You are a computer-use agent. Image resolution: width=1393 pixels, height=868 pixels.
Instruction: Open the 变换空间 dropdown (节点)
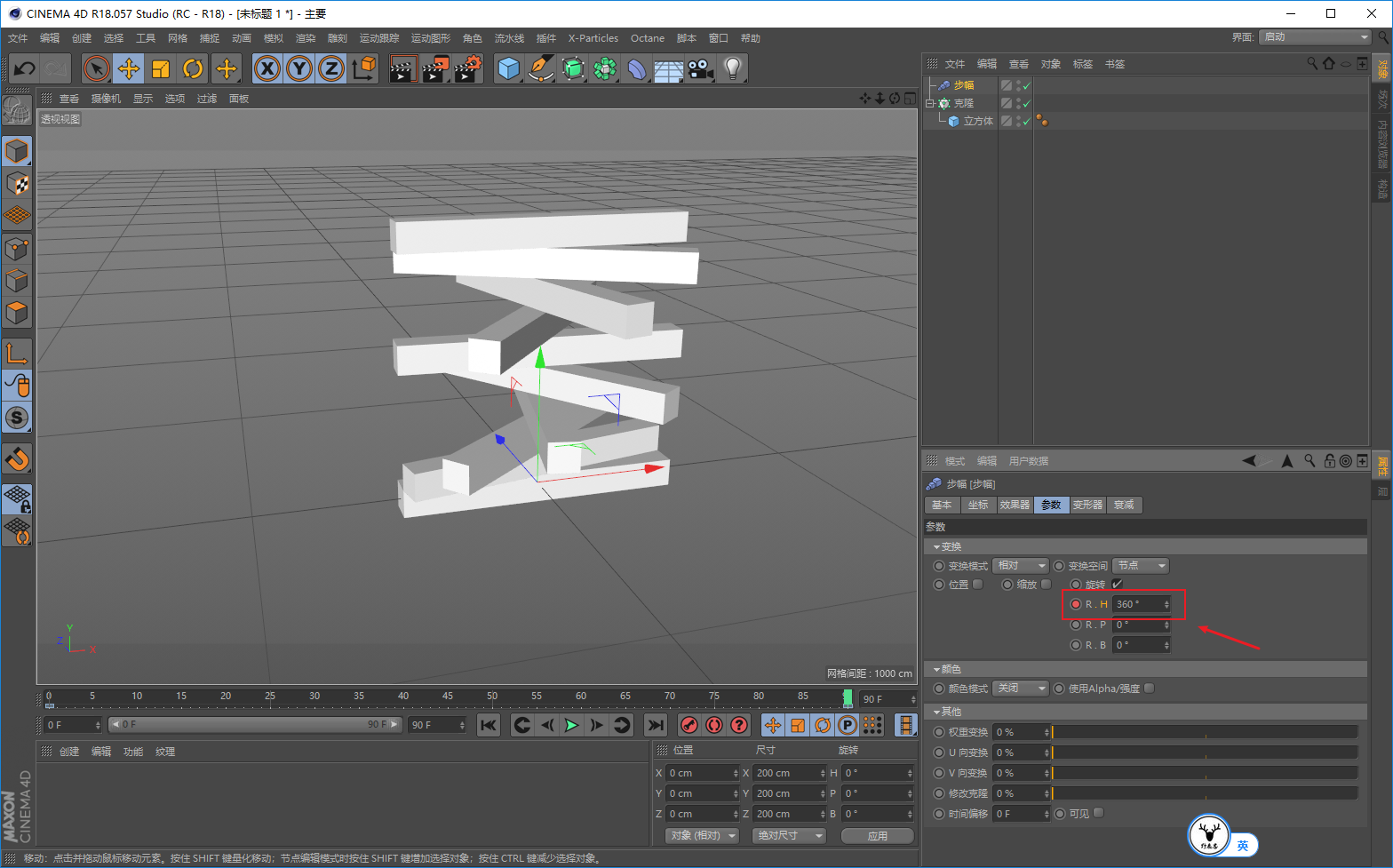(x=1141, y=566)
